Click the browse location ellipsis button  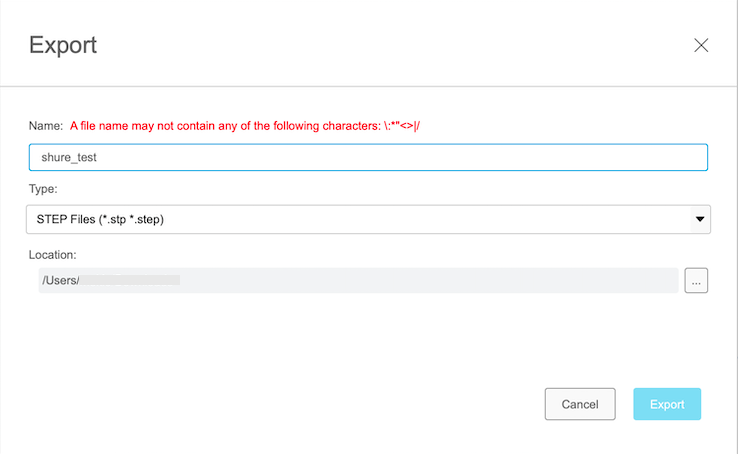coord(696,281)
